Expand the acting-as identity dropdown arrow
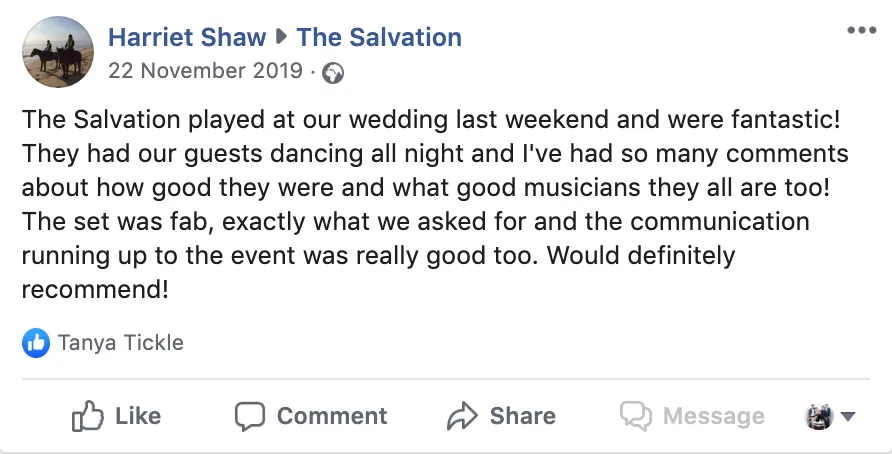The width and height of the screenshot is (892, 454). point(848,417)
